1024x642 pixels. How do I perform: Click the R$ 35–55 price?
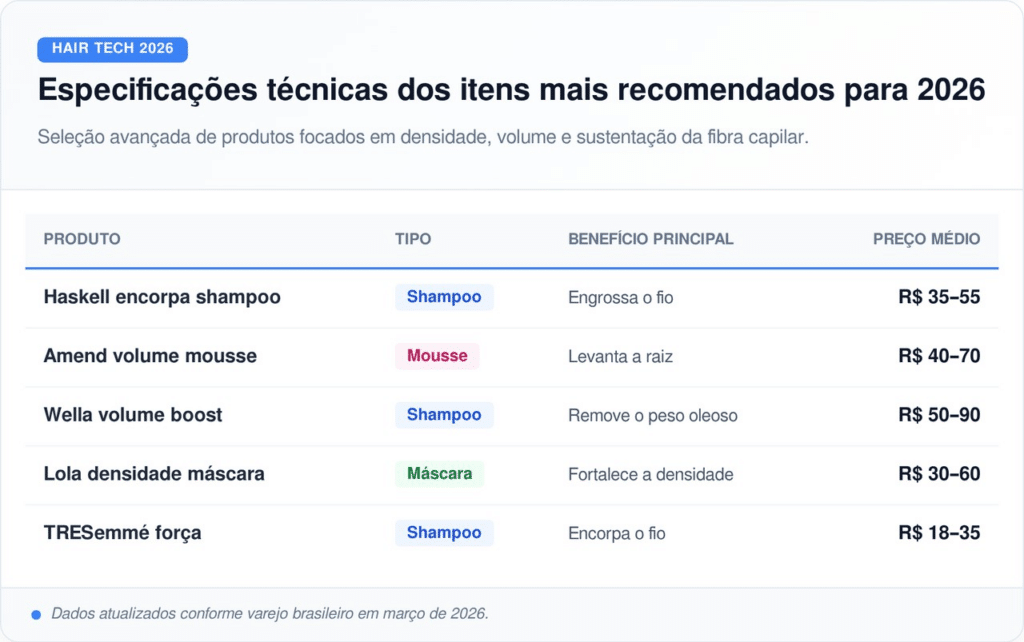(x=939, y=297)
